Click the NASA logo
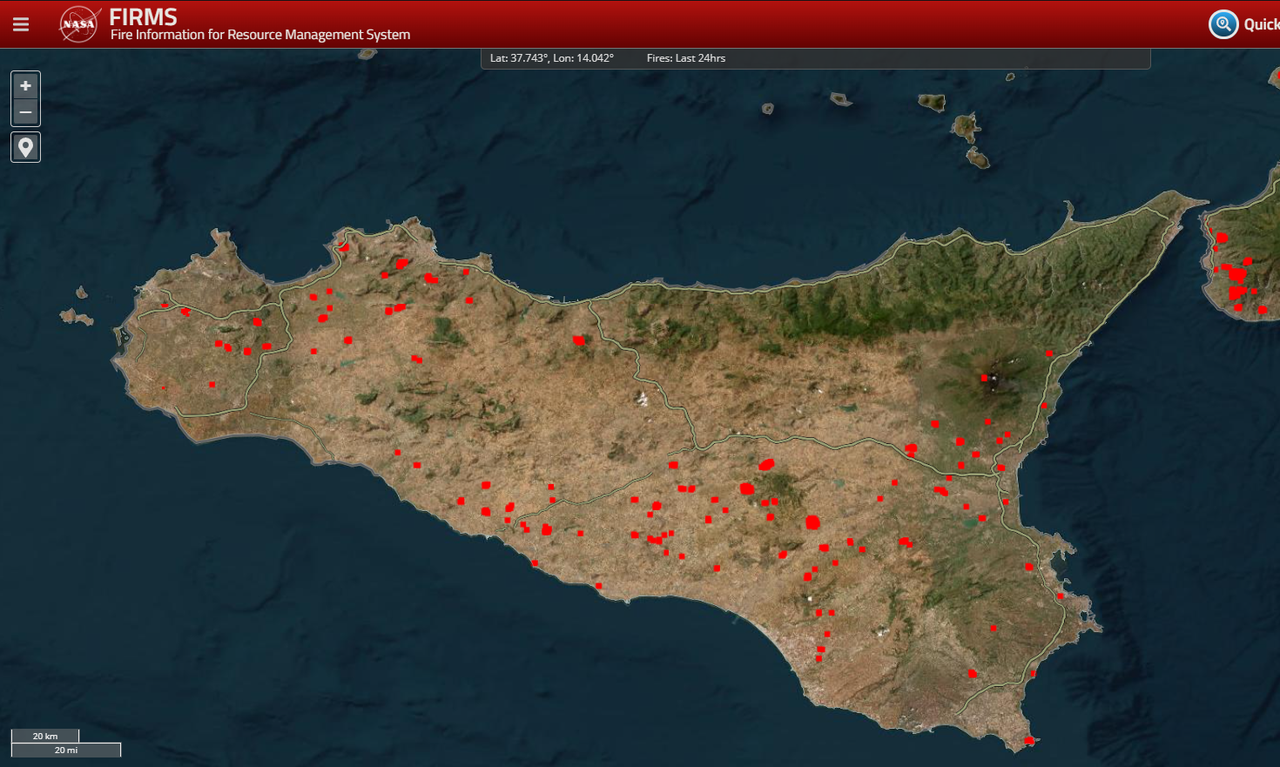 click(x=80, y=24)
